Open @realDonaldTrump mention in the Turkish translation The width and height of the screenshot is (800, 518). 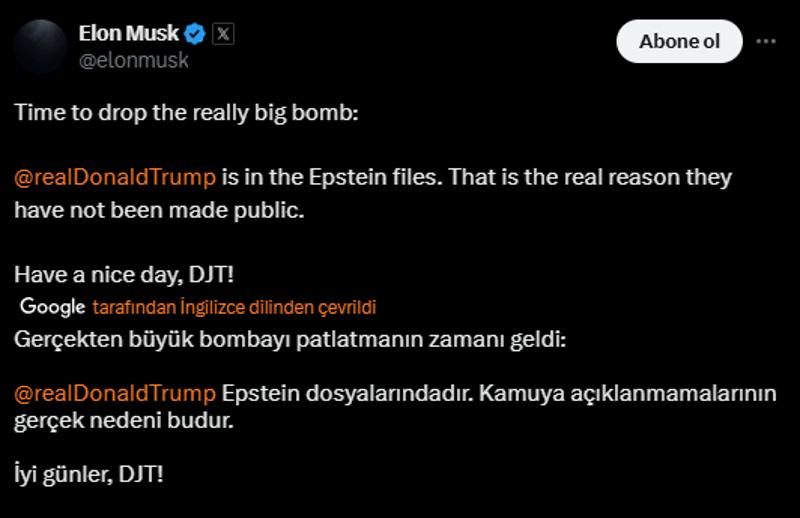click(x=115, y=393)
